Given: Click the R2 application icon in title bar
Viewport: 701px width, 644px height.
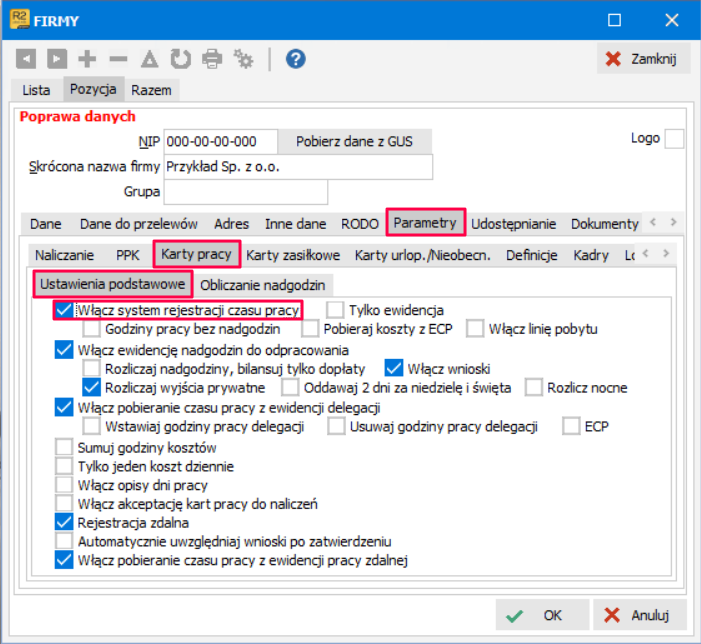Looking at the screenshot, I should coord(19,20).
